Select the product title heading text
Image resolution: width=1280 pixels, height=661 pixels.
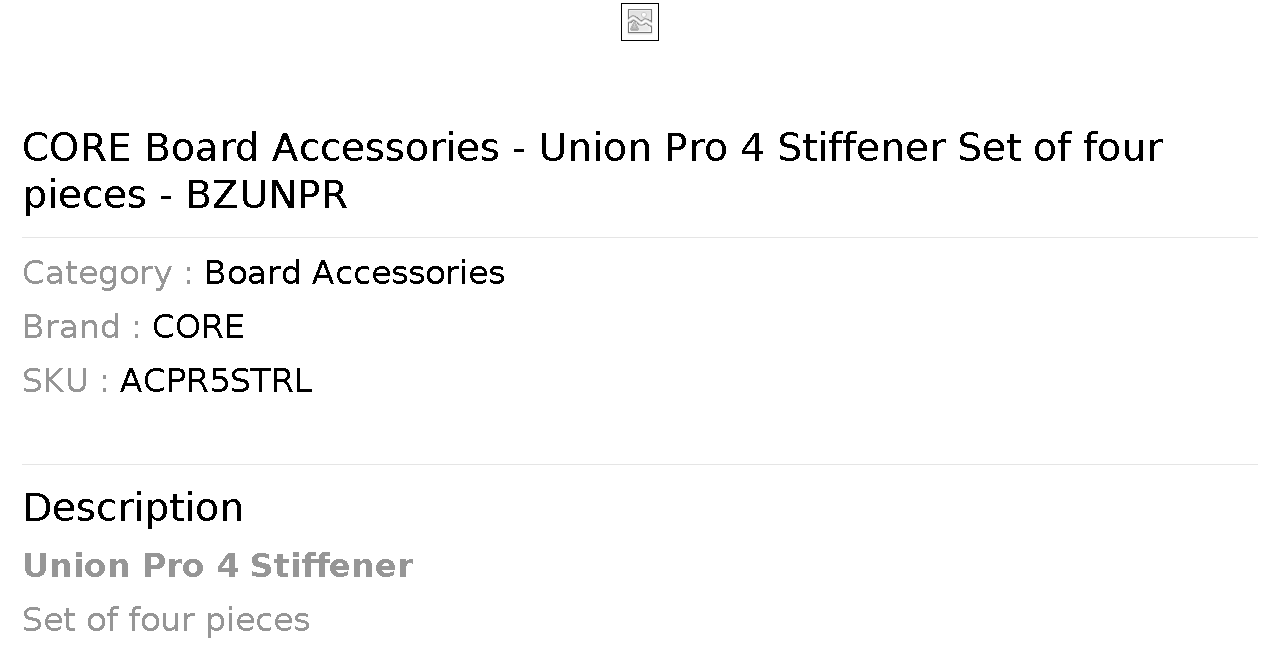tap(592, 171)
